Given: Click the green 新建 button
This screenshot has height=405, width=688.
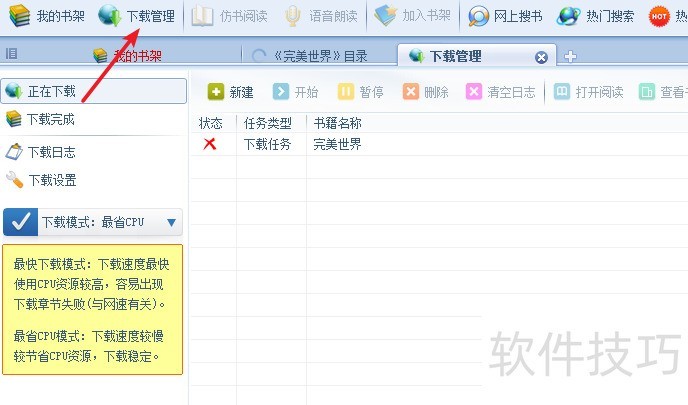Looking at the screenshot, I should pos(230,92).
